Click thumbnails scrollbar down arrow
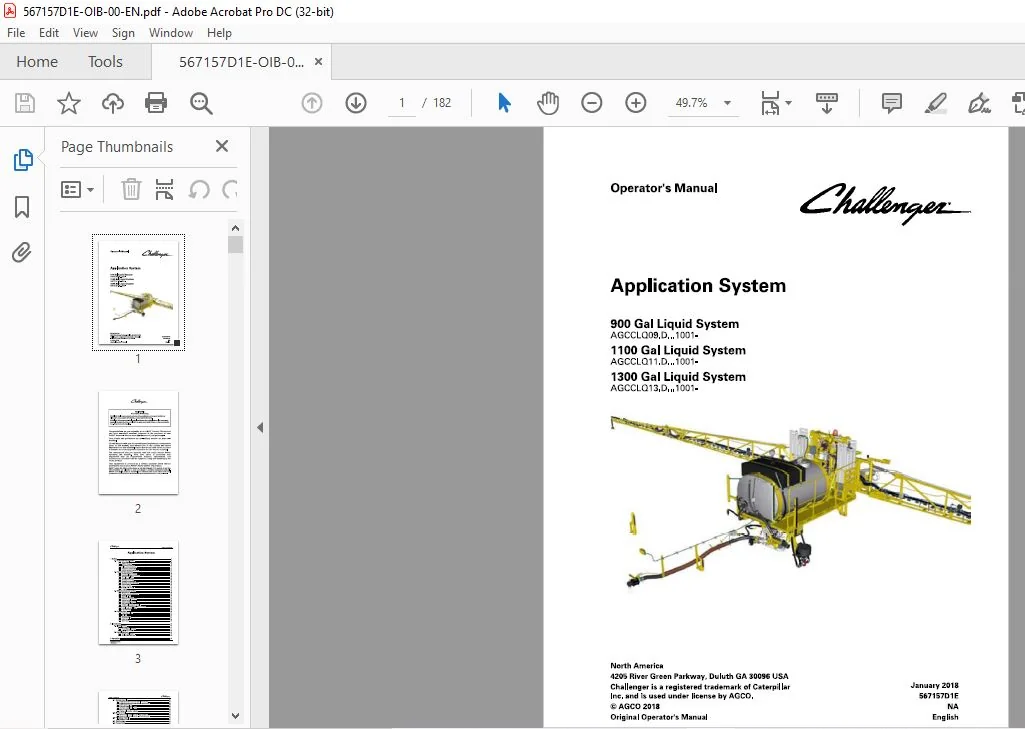This screenshot has width=1025, height=729. pos(235,716)
